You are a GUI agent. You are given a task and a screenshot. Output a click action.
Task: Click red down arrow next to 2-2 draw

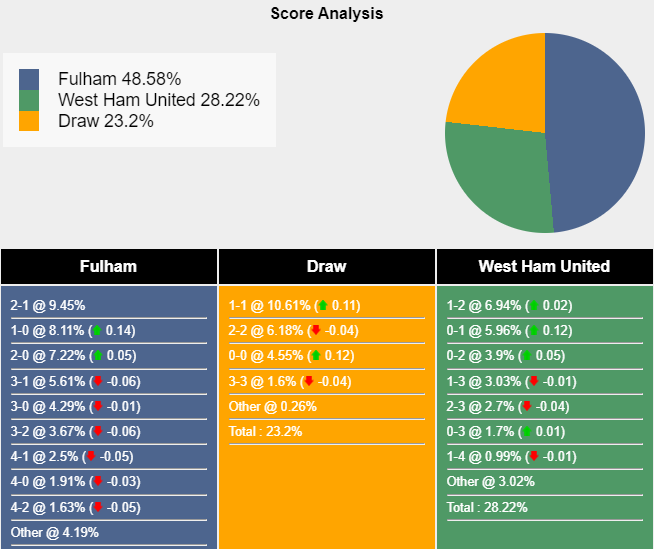(x=316, y=331)
